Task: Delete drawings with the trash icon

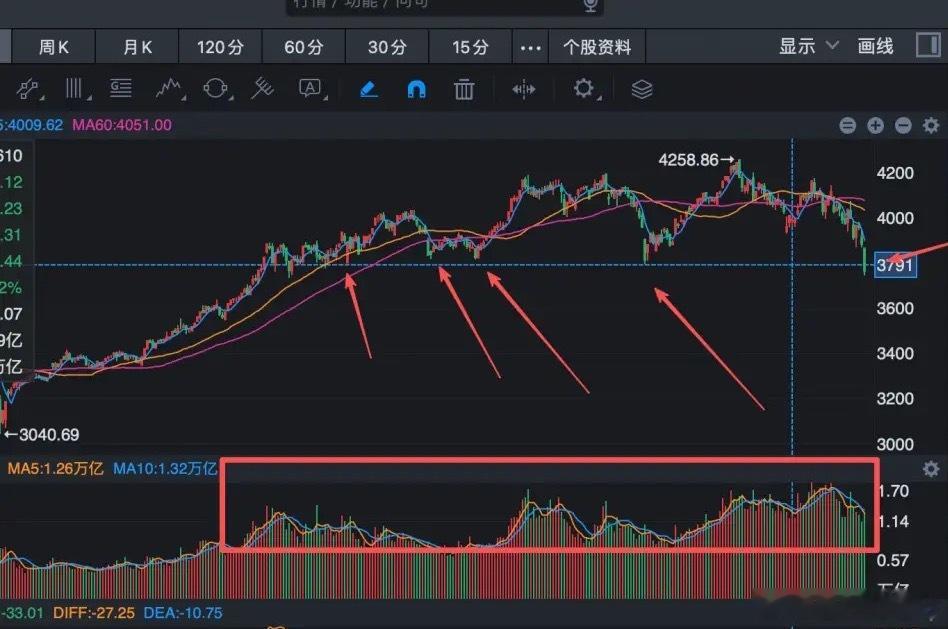Action: point(464,90)
